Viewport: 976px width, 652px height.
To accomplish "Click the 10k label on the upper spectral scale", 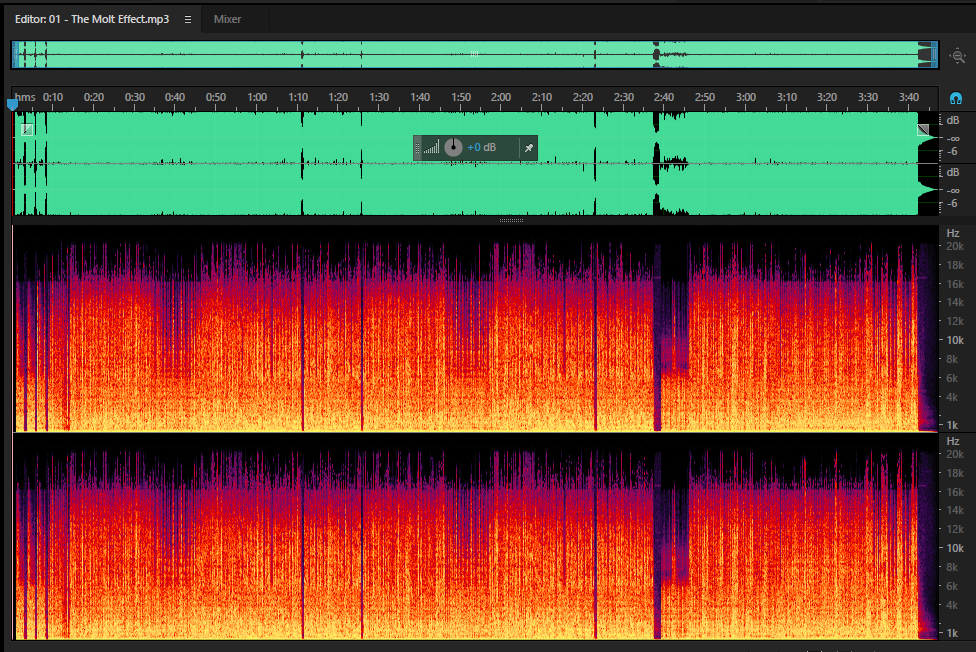I will tap(955, 340).
